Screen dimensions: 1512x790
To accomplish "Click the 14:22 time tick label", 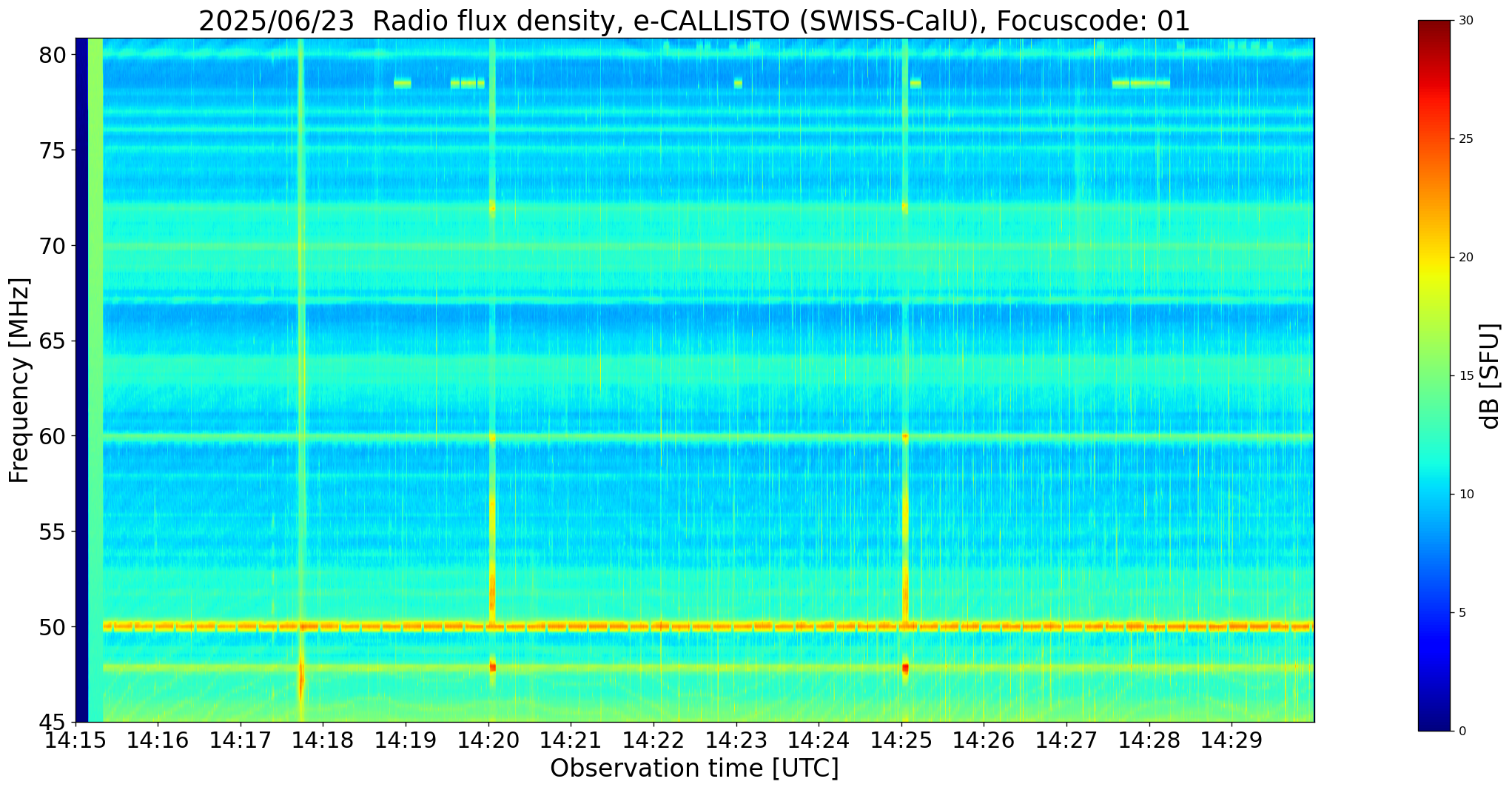I will coord(653,741).
